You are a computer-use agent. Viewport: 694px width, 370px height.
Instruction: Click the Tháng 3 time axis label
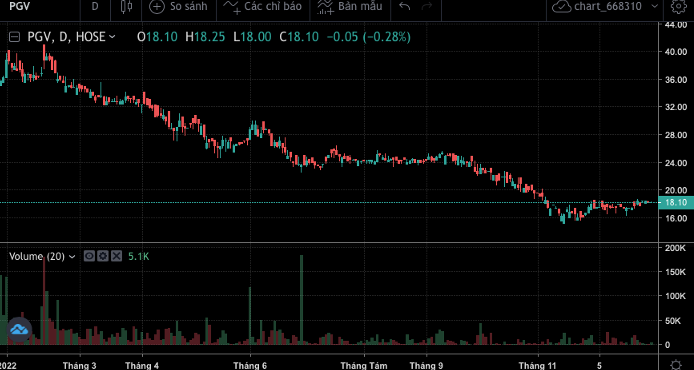click(80, 366)
